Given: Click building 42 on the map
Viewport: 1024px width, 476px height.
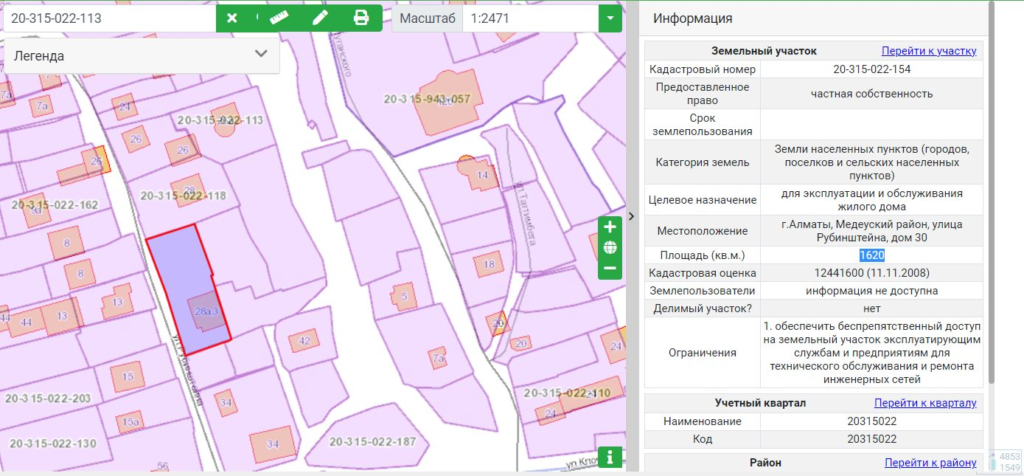Looking at the screenshot, I should tap(304, 341).
